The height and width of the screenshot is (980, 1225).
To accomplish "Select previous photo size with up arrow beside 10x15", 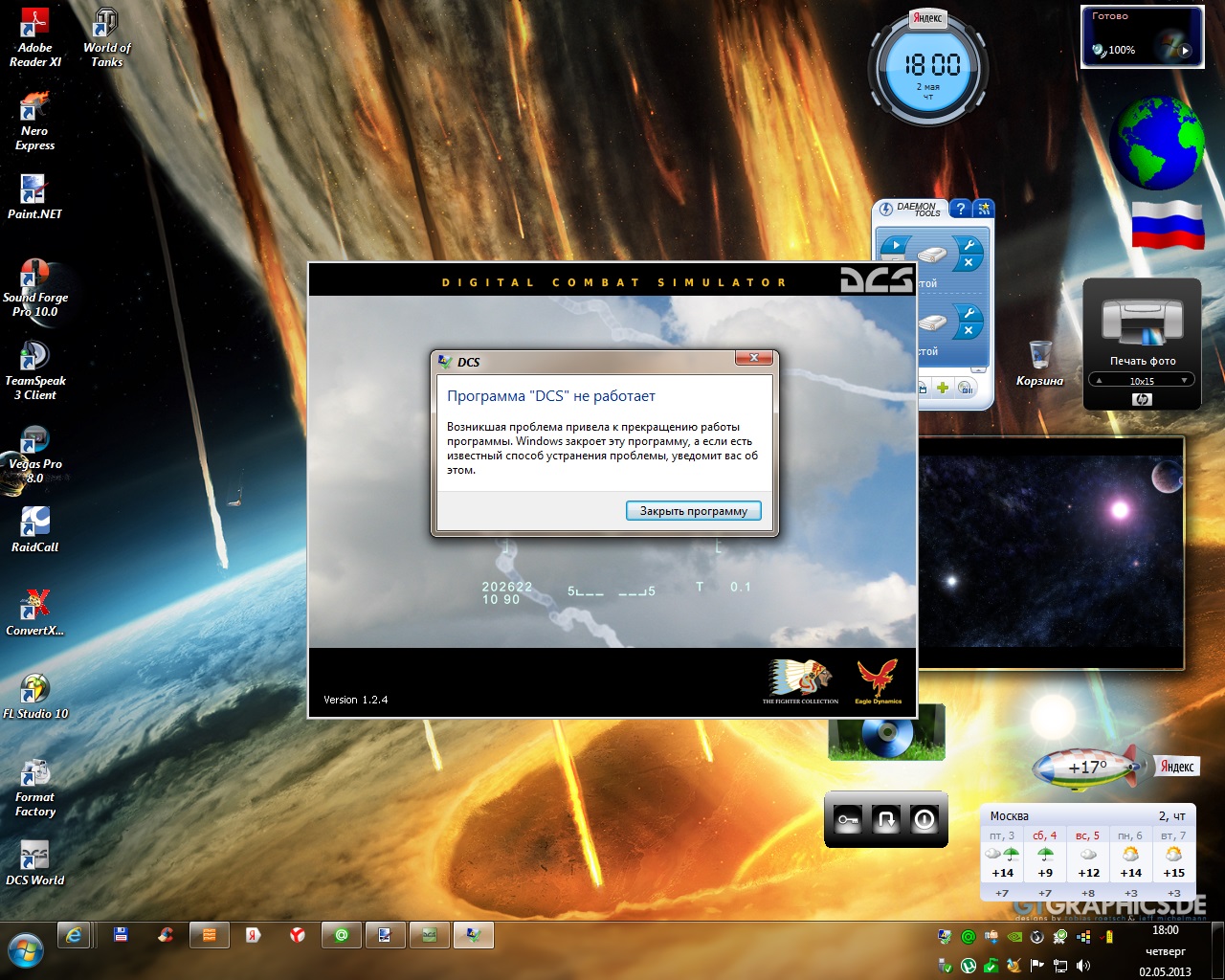I will click(1099, 381).
